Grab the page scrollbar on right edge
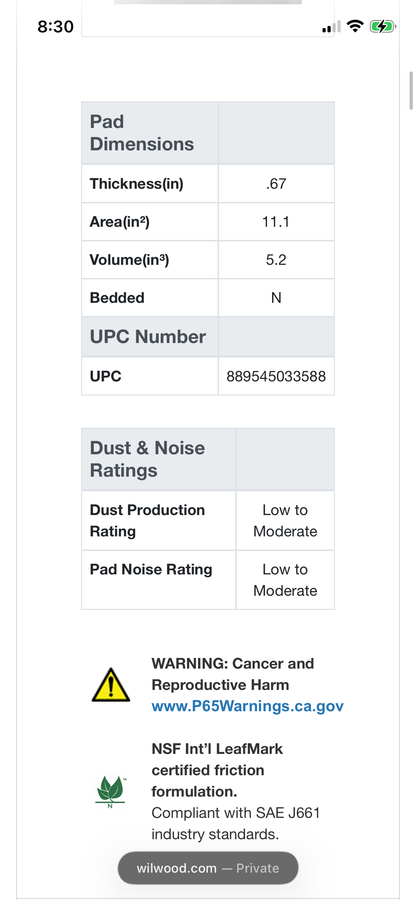416x900 pixels. pyautogui.click(x=411, y=91)
